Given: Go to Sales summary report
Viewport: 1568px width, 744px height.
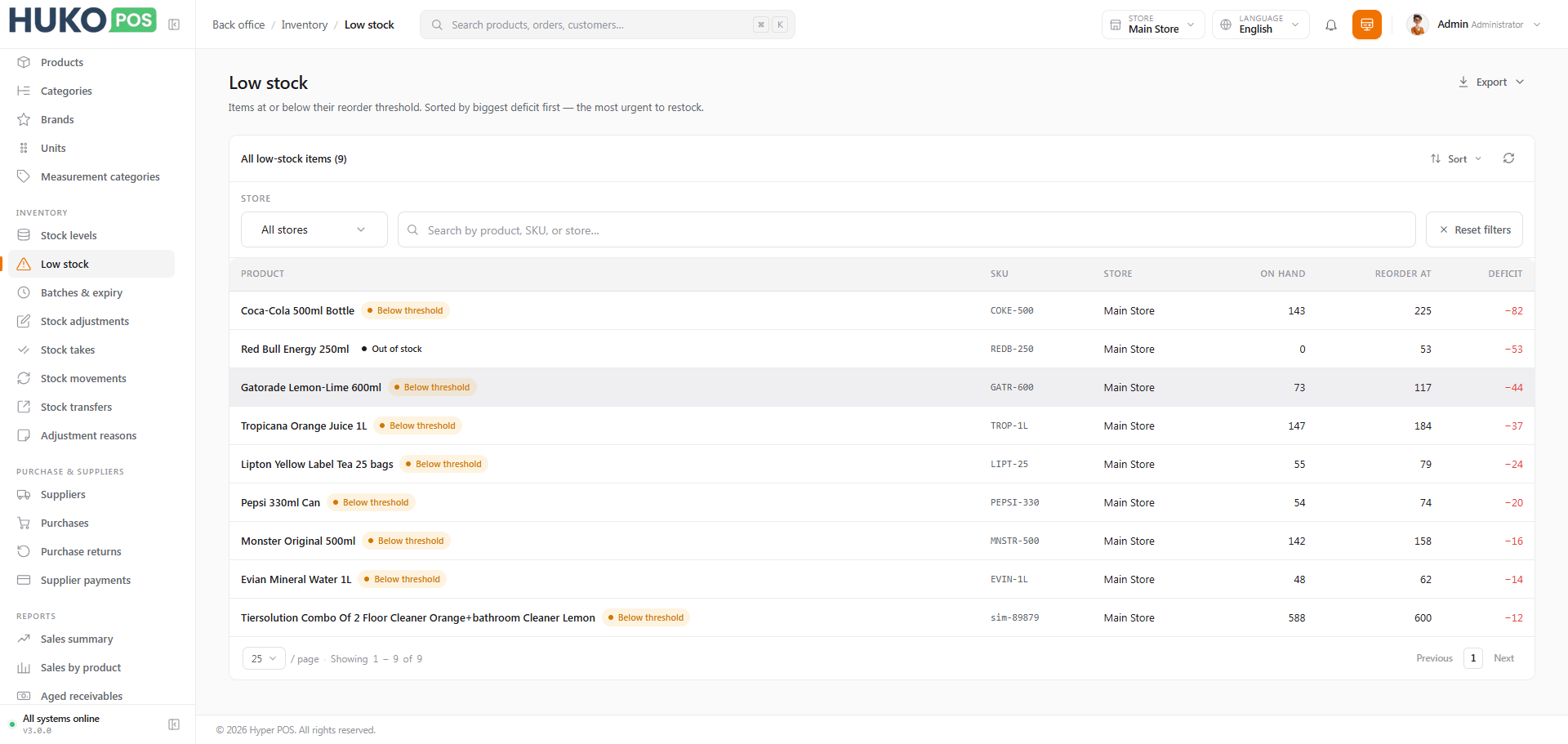Looking at the screenshot, I should (x=77, y=639).
